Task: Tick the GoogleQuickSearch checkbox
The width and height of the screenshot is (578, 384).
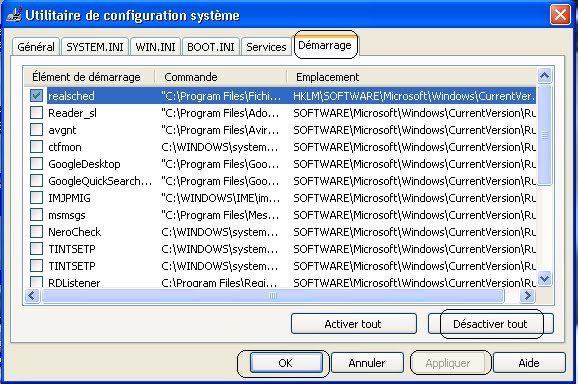Action: [36, 181]
